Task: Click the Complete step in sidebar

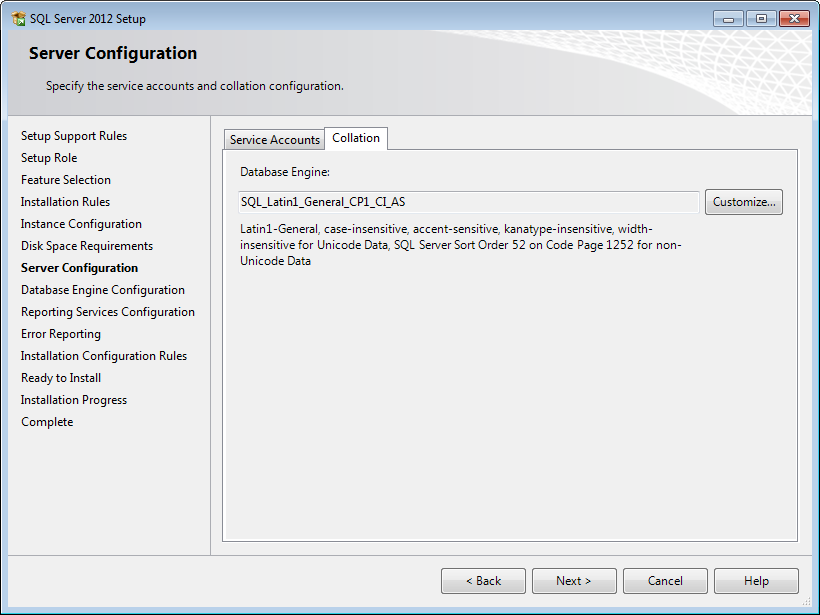Action: pyautogui.click(x=47, y=422)
